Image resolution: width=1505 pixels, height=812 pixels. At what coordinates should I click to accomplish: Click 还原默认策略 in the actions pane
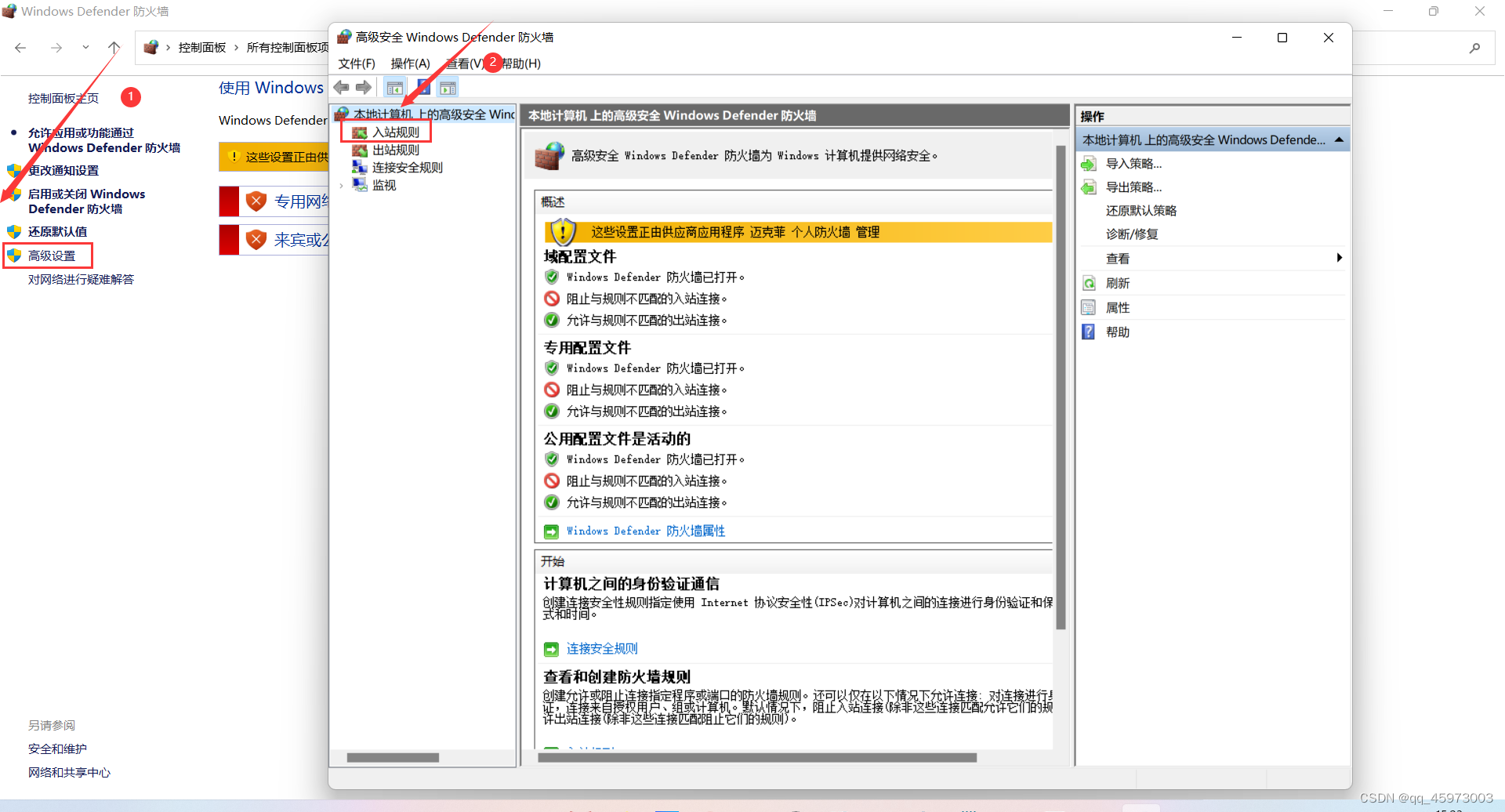[x=1141, y=211]
